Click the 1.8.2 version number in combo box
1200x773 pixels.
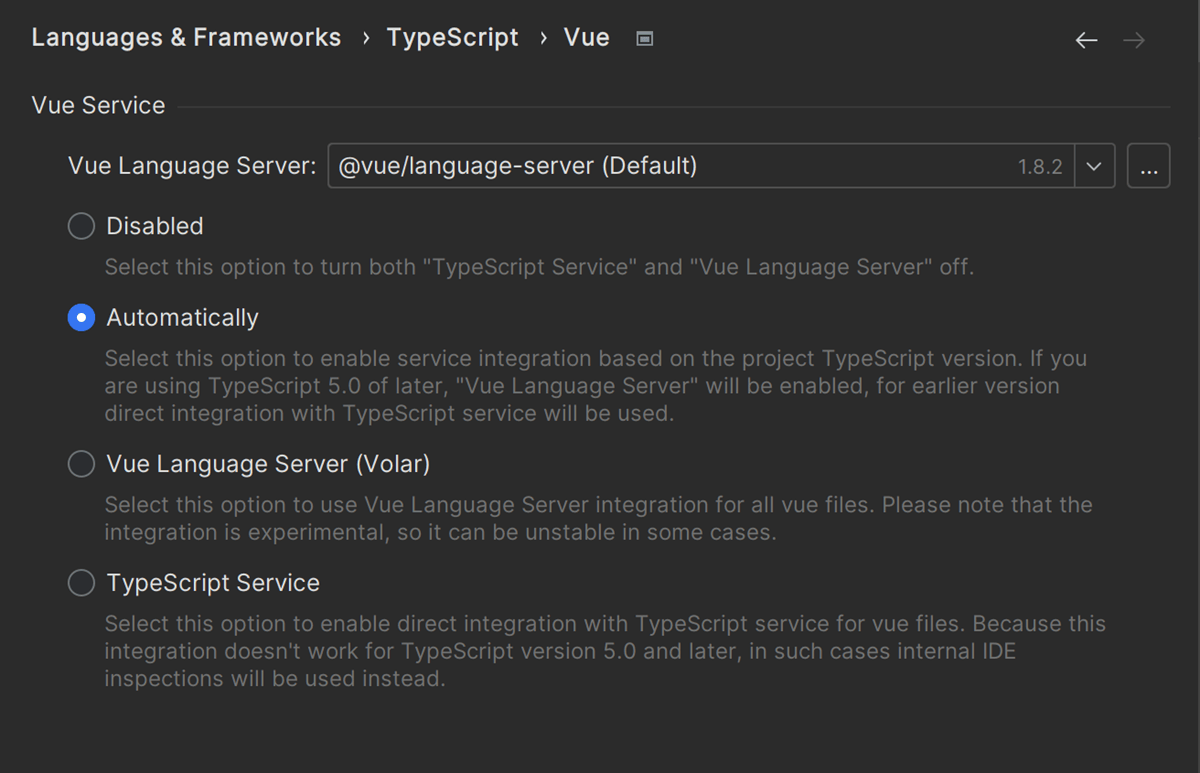click(1040, 167)
